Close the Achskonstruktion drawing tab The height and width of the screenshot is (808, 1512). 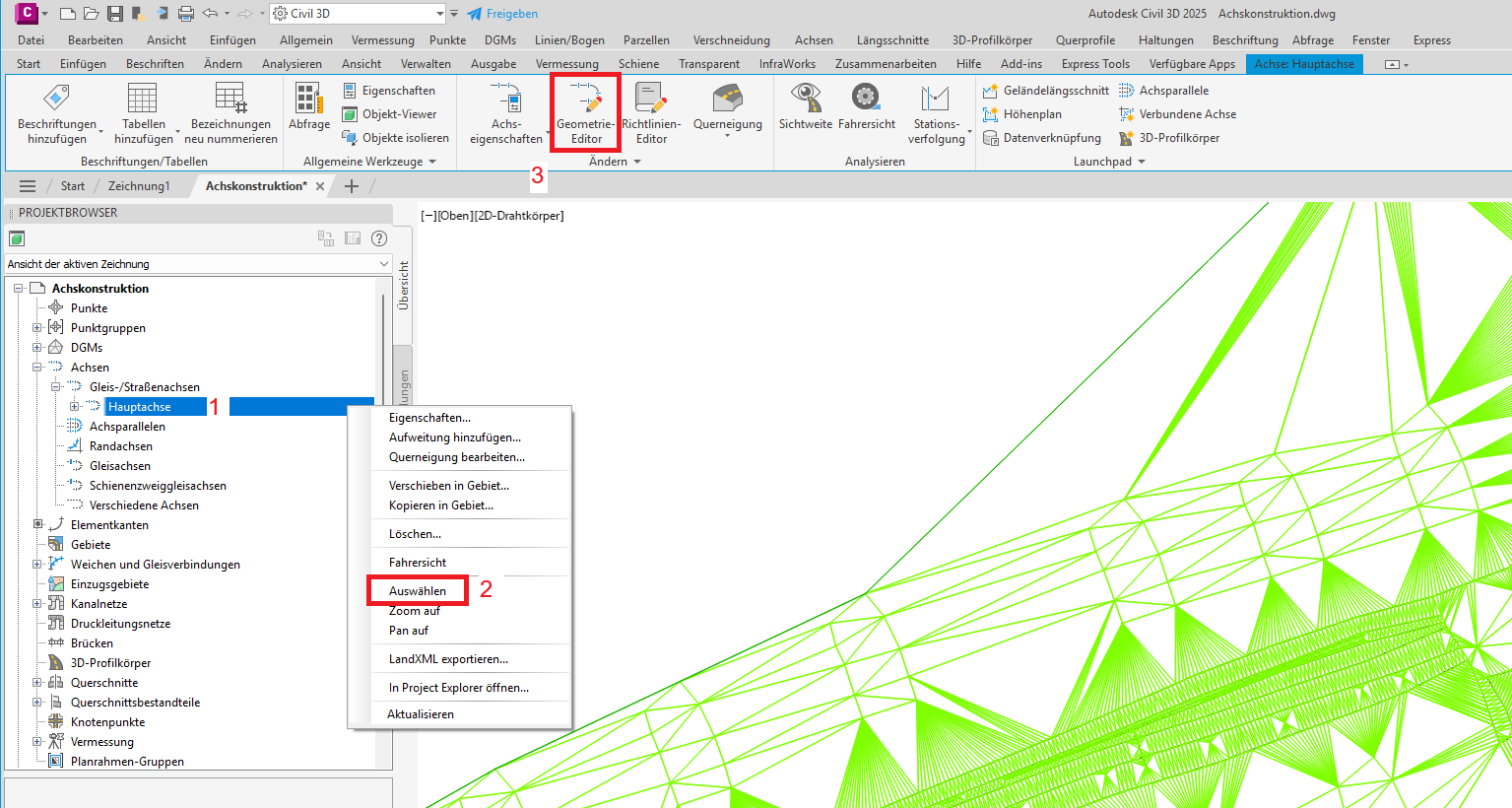point(320,186)
